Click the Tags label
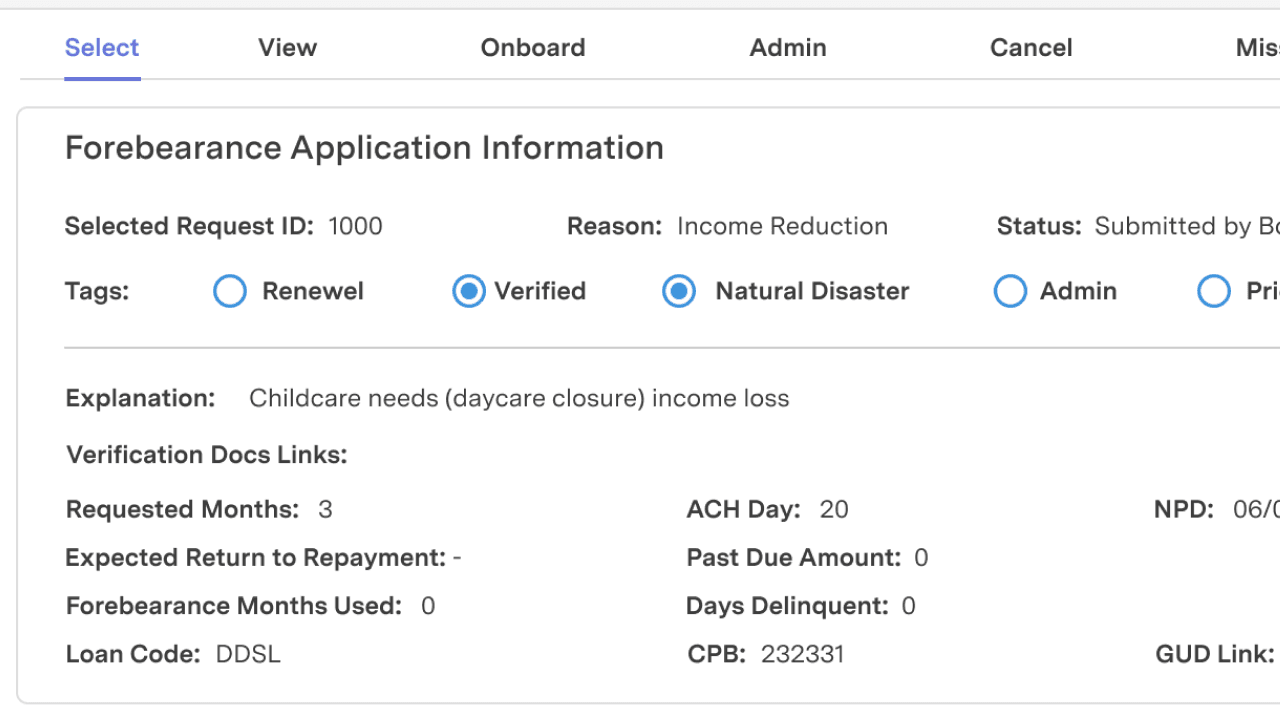The image size is (1280, 720). click(97, 291)
